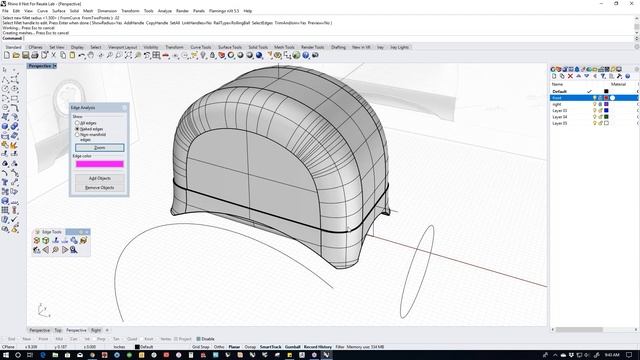Click the blue color swatch of Layer 03

(x=606, y=110)
